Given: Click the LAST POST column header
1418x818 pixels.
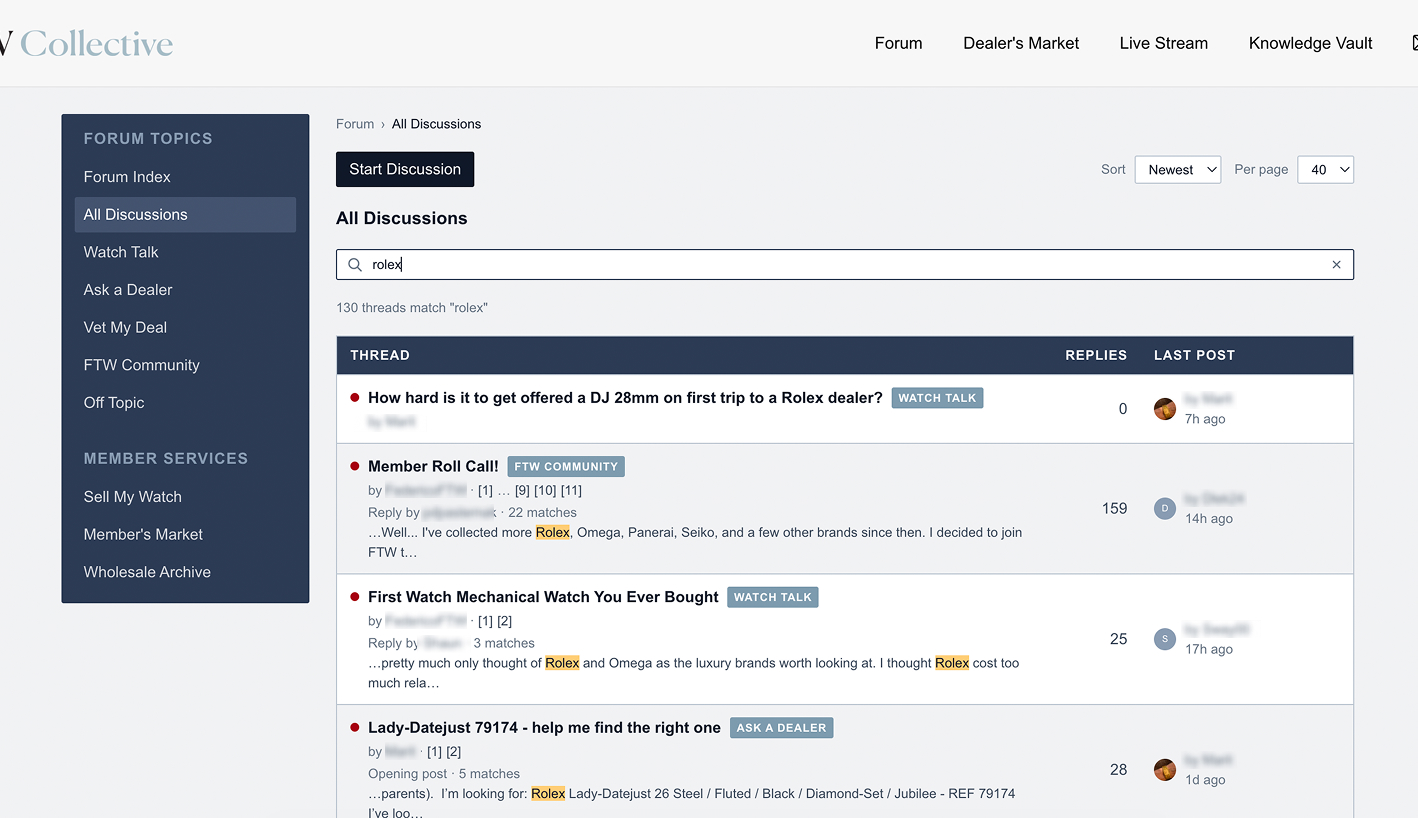Looking at the screenshot, I should point(1194,355).
